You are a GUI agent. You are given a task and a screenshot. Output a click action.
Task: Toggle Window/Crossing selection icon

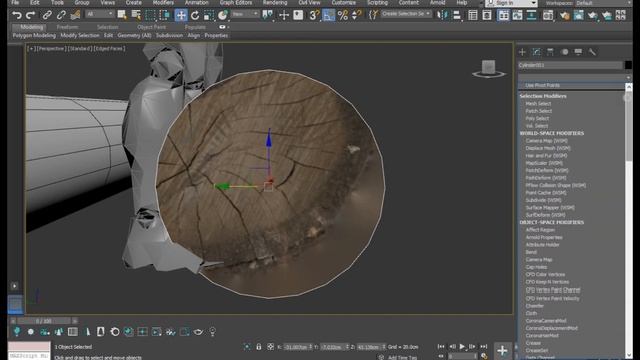[x=165, y=16]
